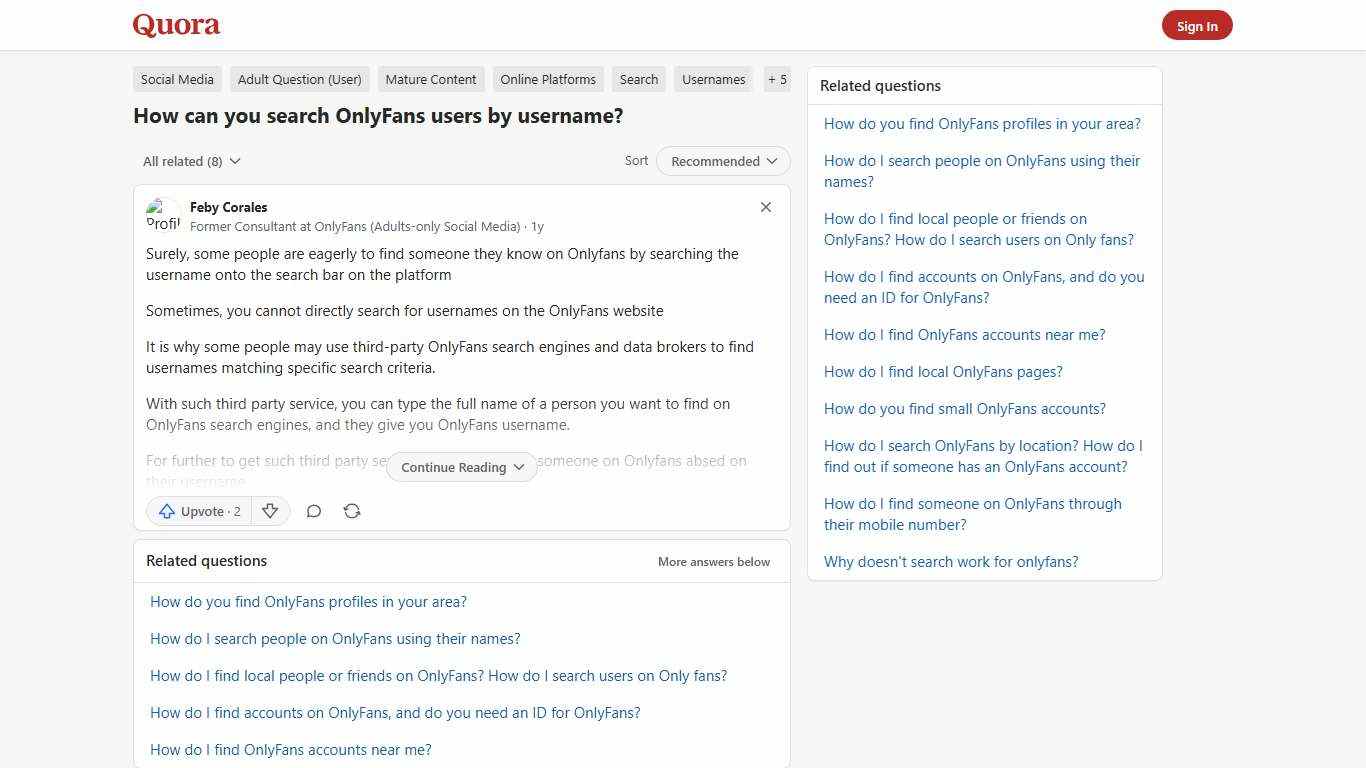This screenshot has height=768, width=1366.
Task: Open 'Why doesn't search work for onlyfans?'
Action: [951, 561]
